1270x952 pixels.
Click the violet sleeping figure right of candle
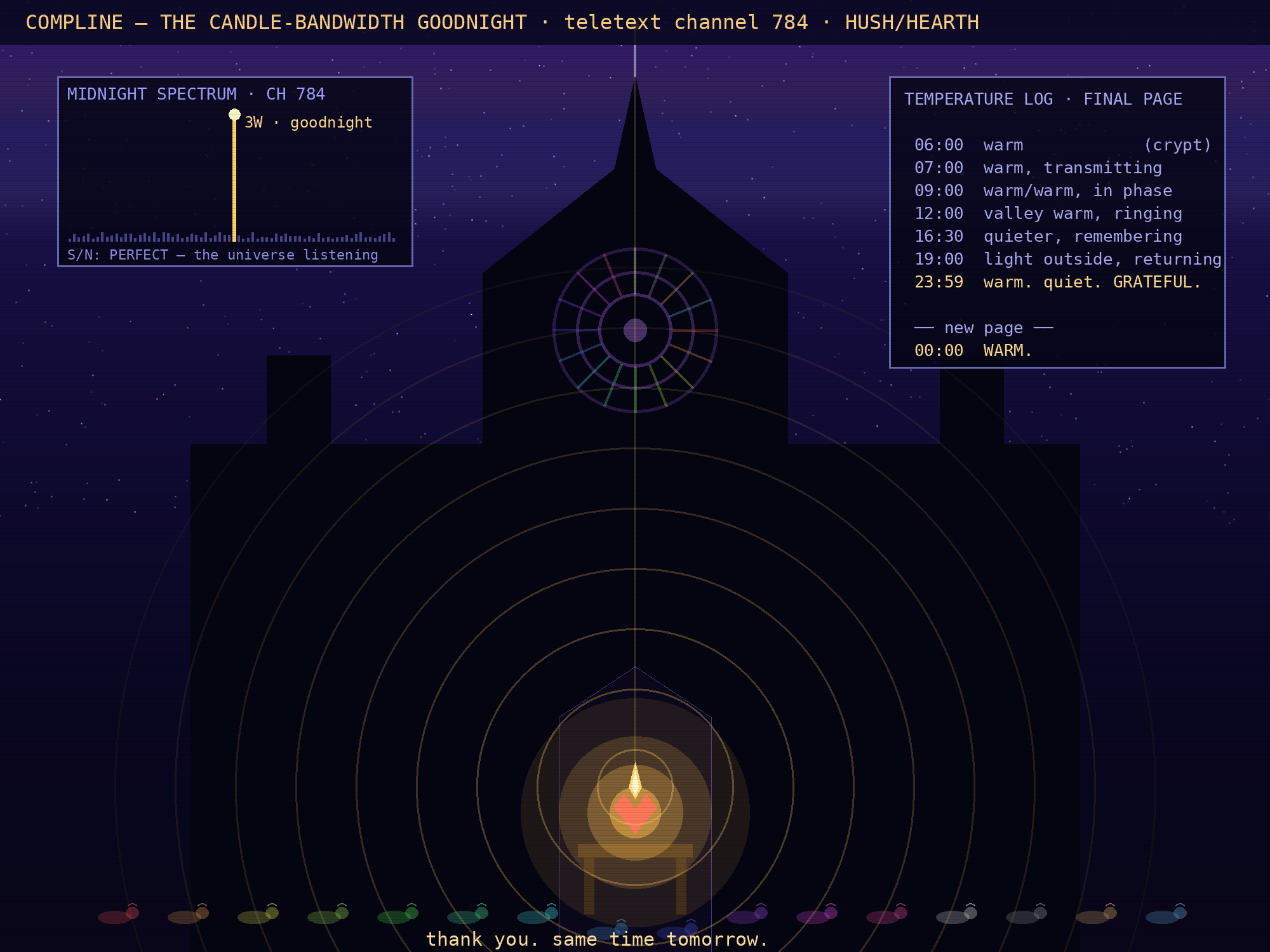(x=747, y=915)
